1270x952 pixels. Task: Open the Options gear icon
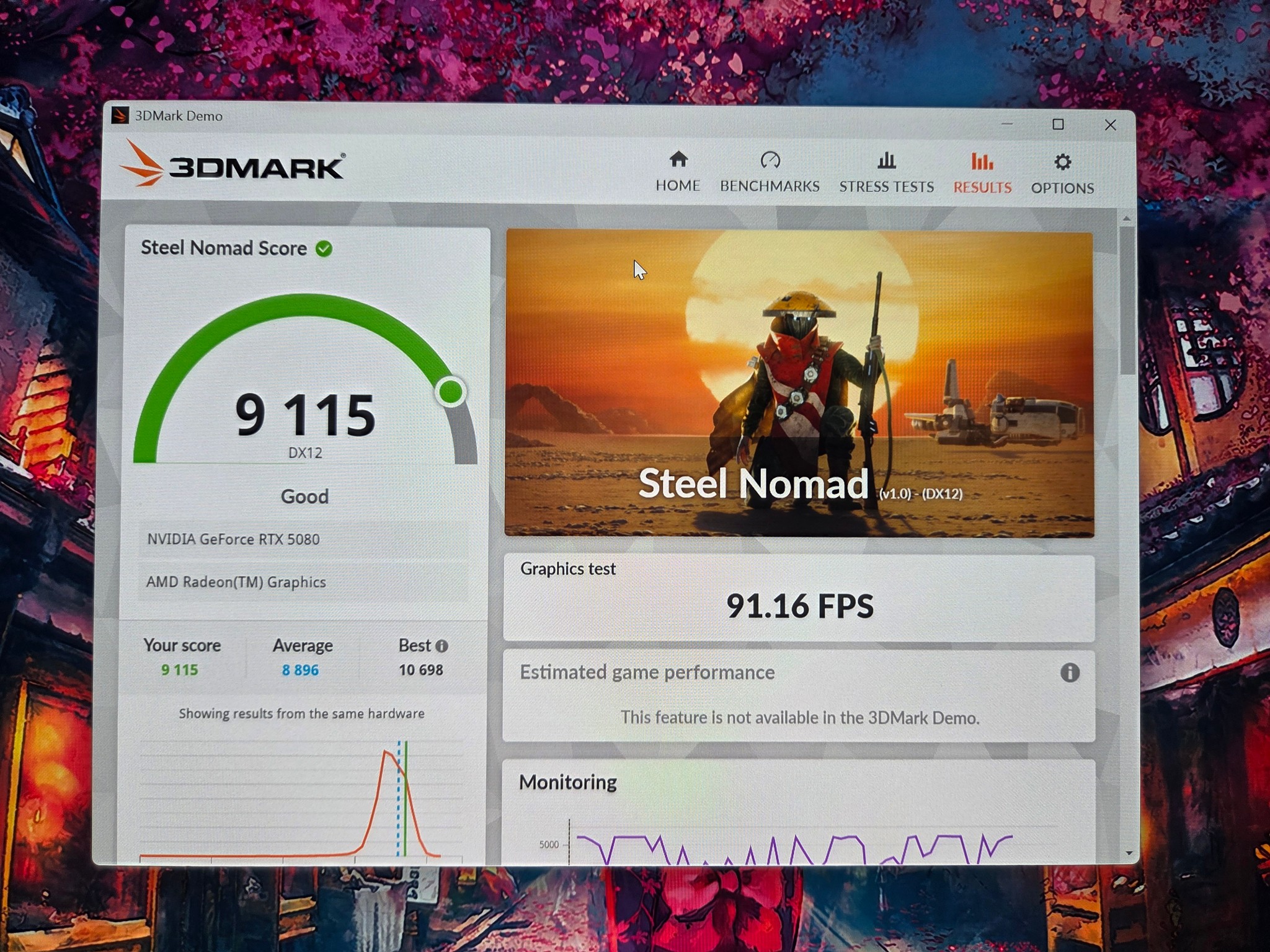click(1062, 162)
